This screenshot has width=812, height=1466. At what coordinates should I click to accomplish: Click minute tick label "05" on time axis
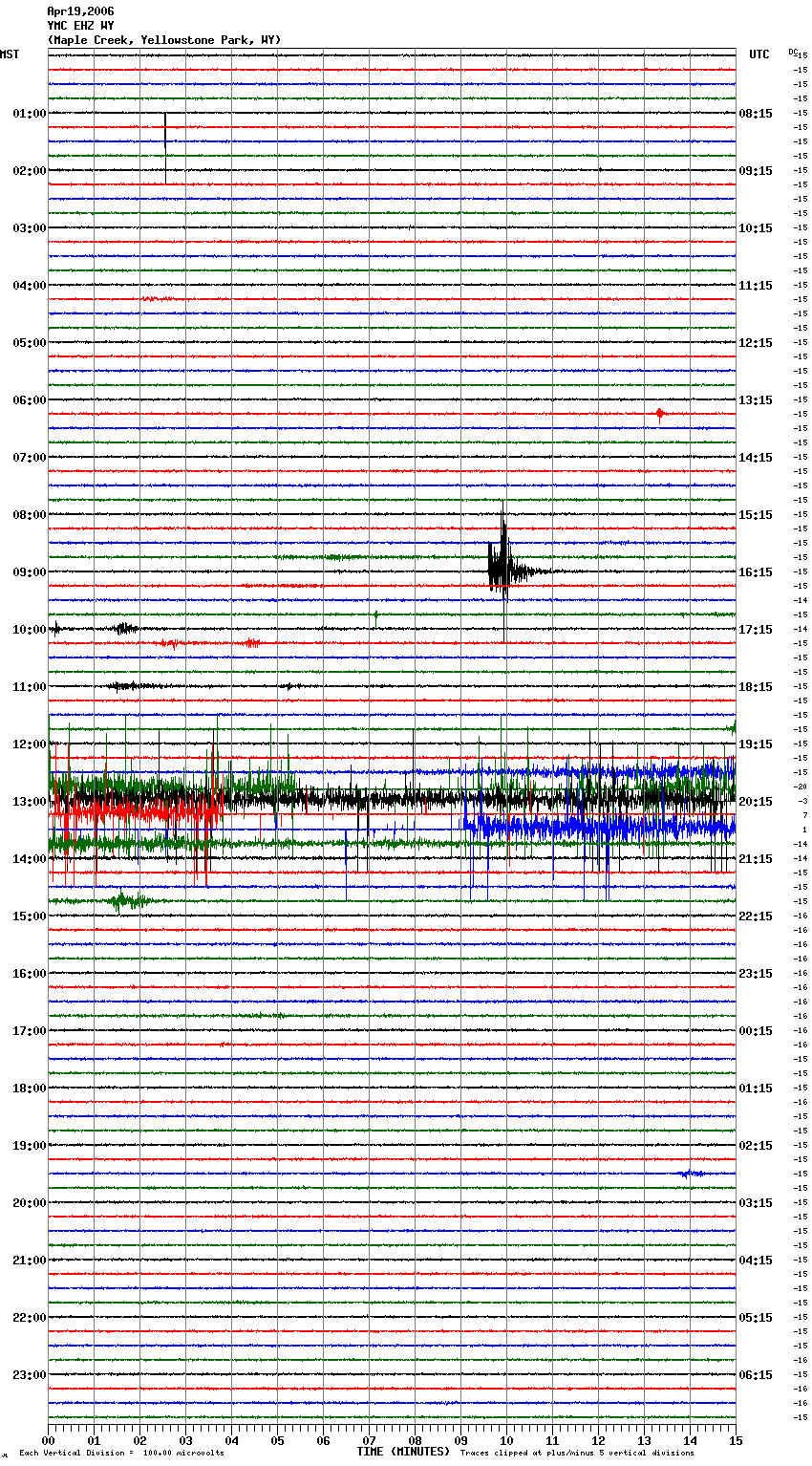[x=278, y=1440]
